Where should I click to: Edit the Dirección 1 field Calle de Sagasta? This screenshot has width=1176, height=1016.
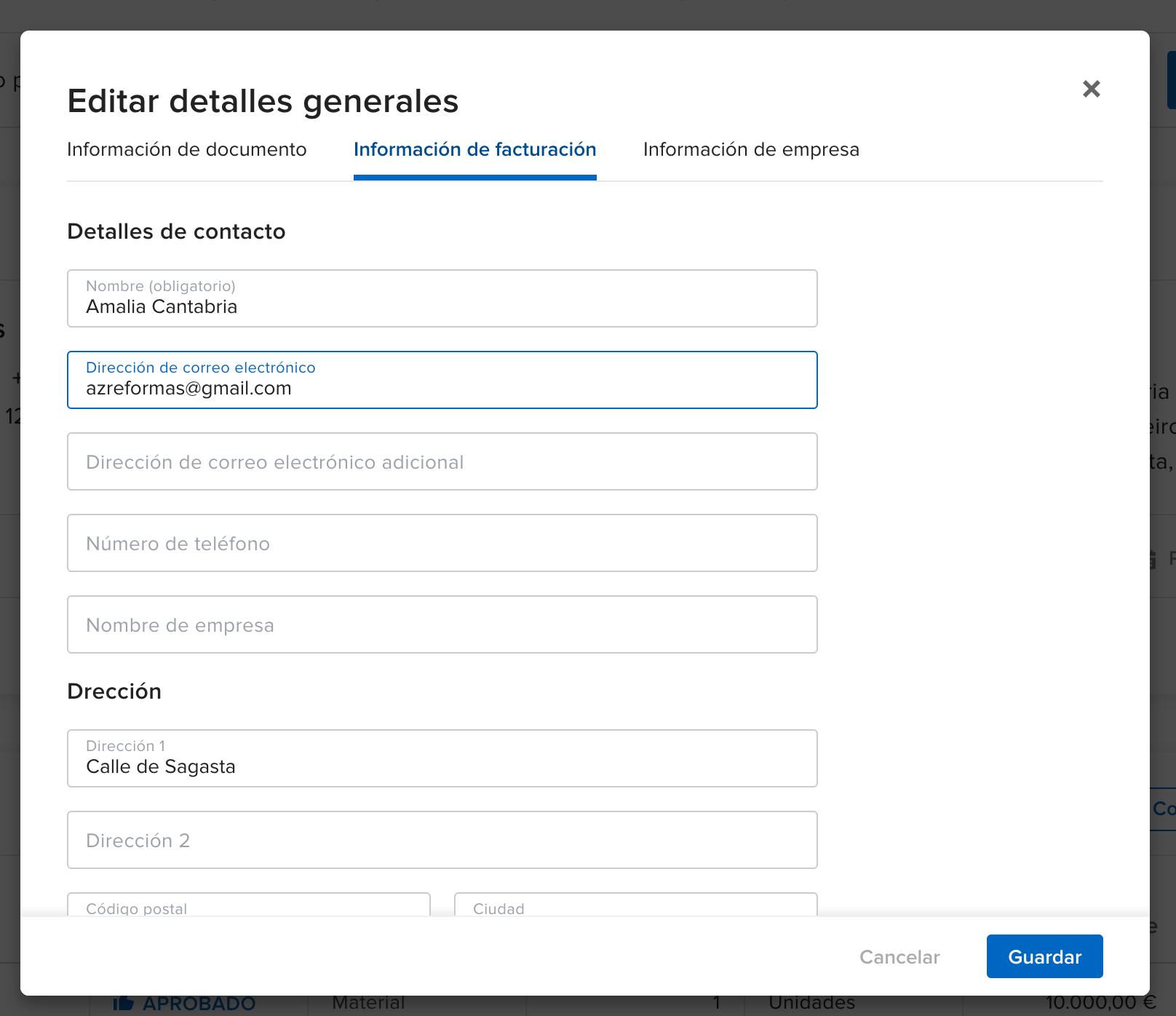pos(442,759)
